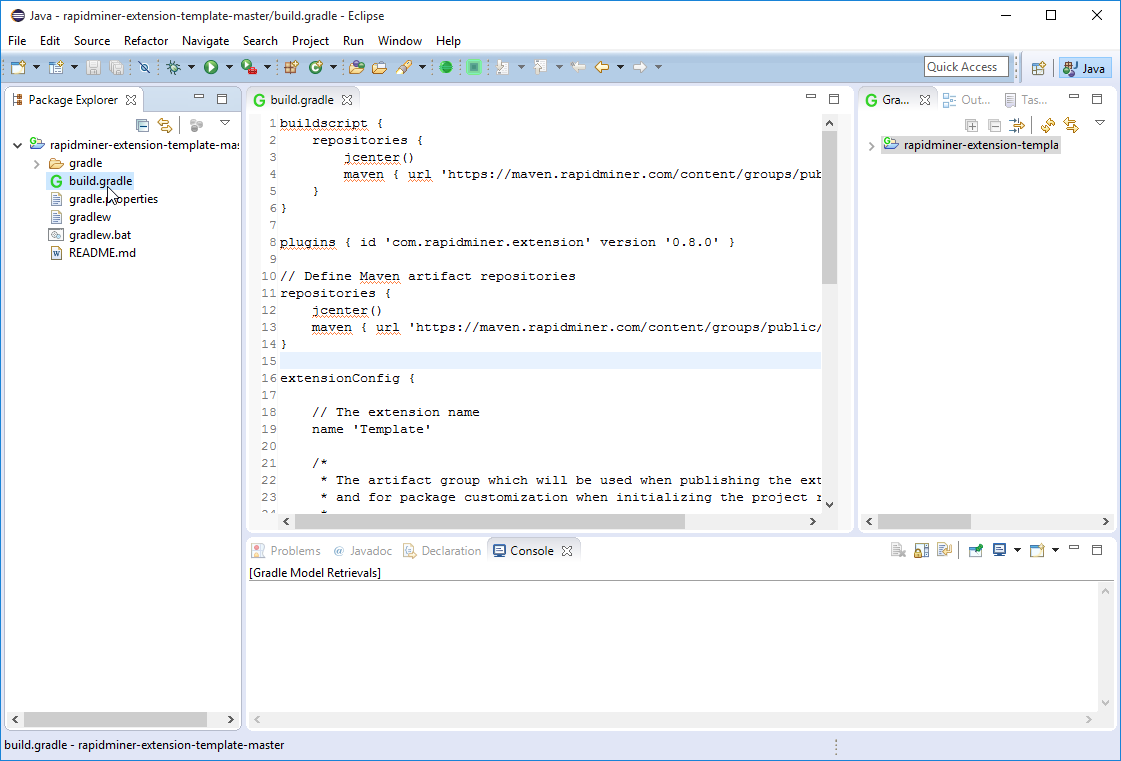Pin the Console view
This screenshot has width=1121, height=761.
[975, 549]
